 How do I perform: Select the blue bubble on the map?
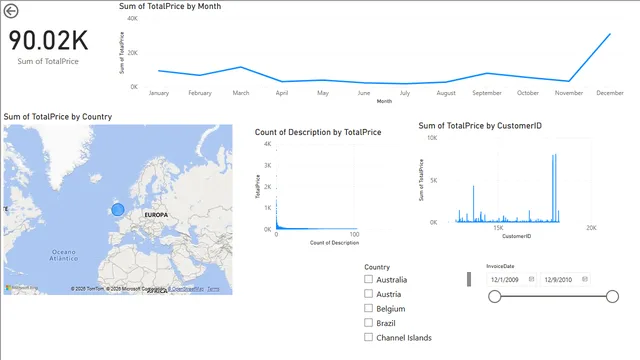pyautogui.click(x=118, y=209)
